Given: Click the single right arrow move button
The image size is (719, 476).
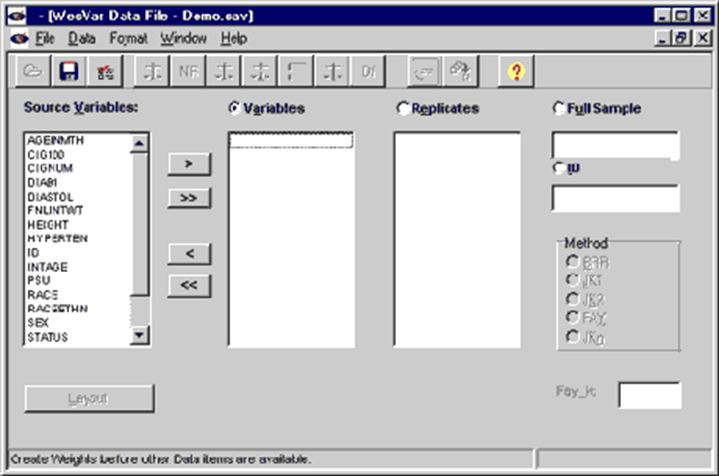Looking at the screenshot, I should coord(189,164).
